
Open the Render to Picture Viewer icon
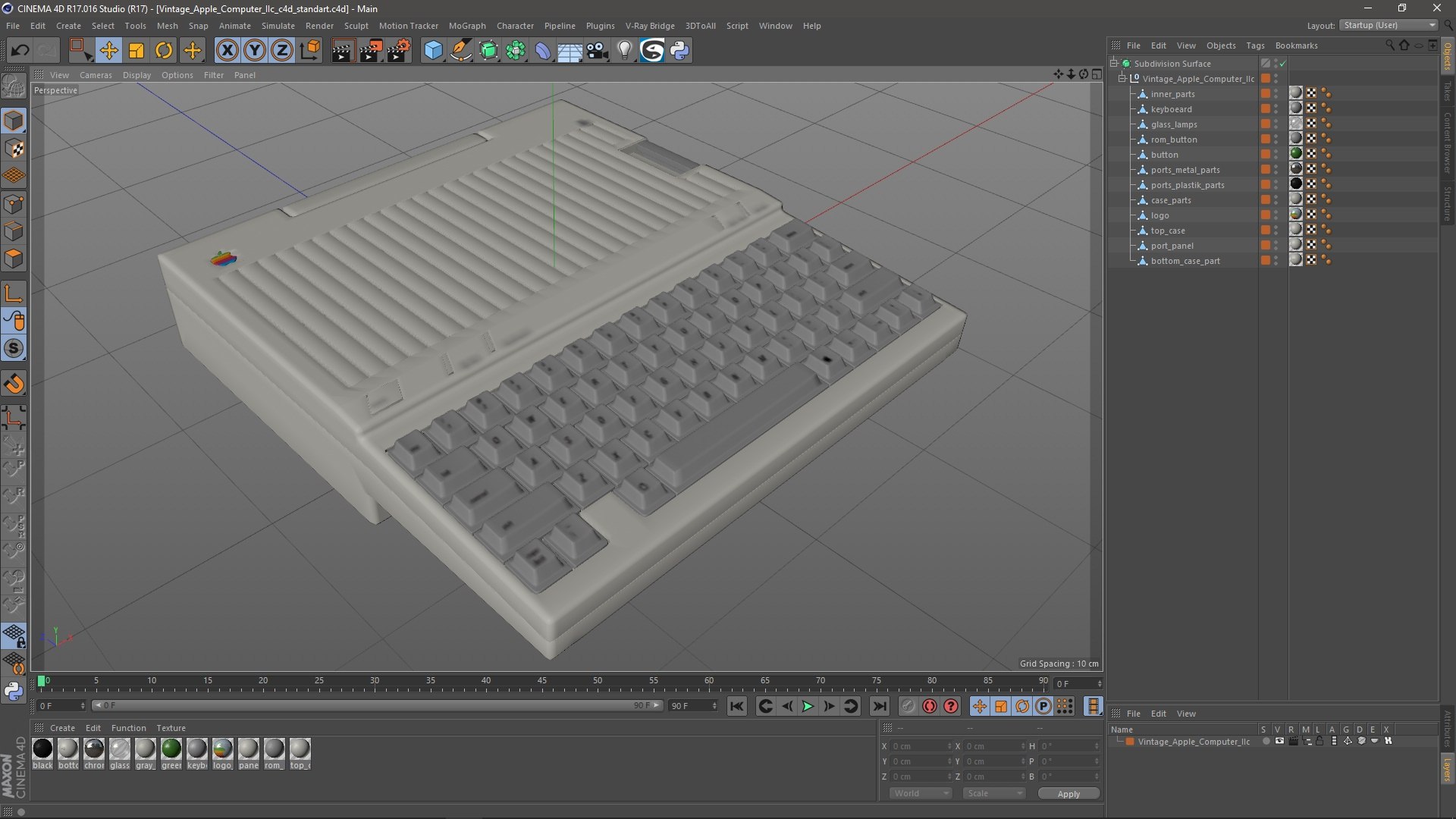tap(371, 51)
